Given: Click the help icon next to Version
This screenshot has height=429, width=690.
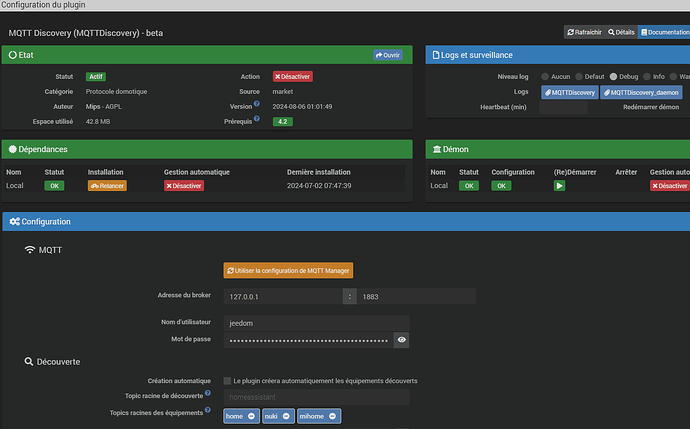Looking at the screenshot, I should pyautogui.click(x=257, y=104).
